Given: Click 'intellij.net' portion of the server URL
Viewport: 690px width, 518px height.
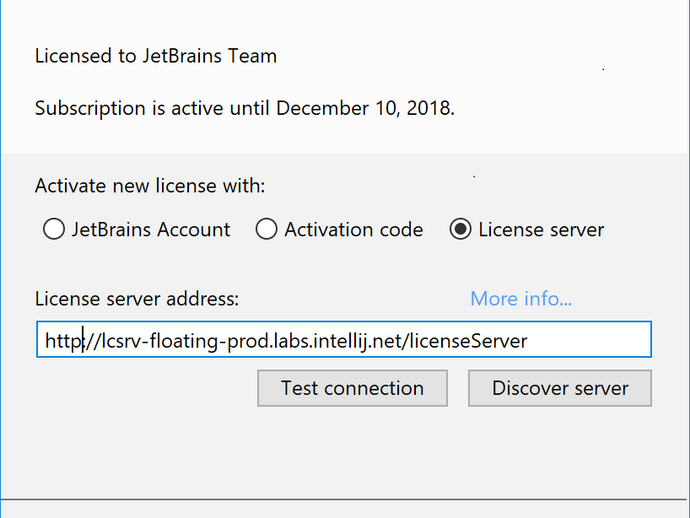Looking at the screenshot, I should pos(361,341).
